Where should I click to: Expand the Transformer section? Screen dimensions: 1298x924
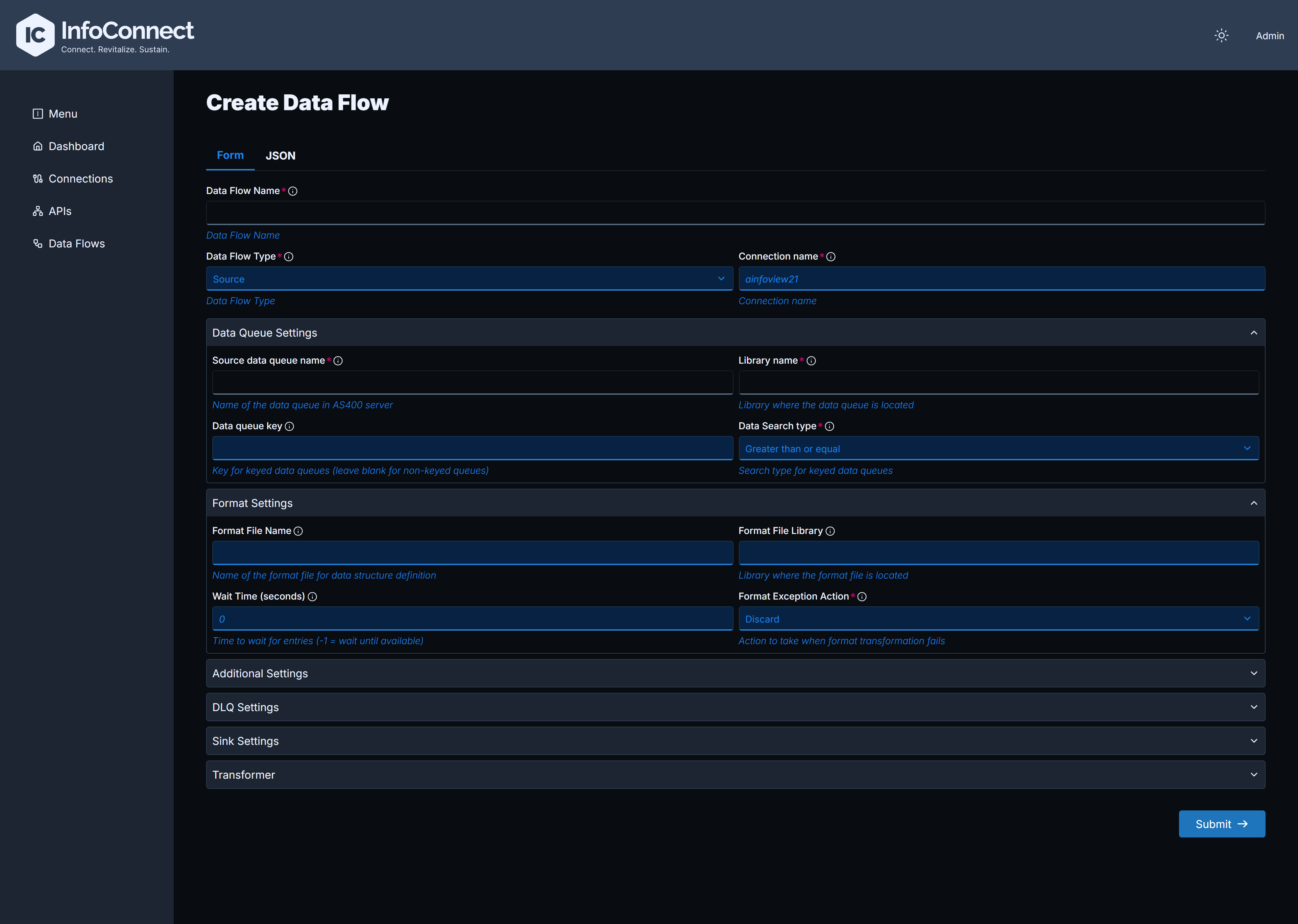click(x=735, y=775)
